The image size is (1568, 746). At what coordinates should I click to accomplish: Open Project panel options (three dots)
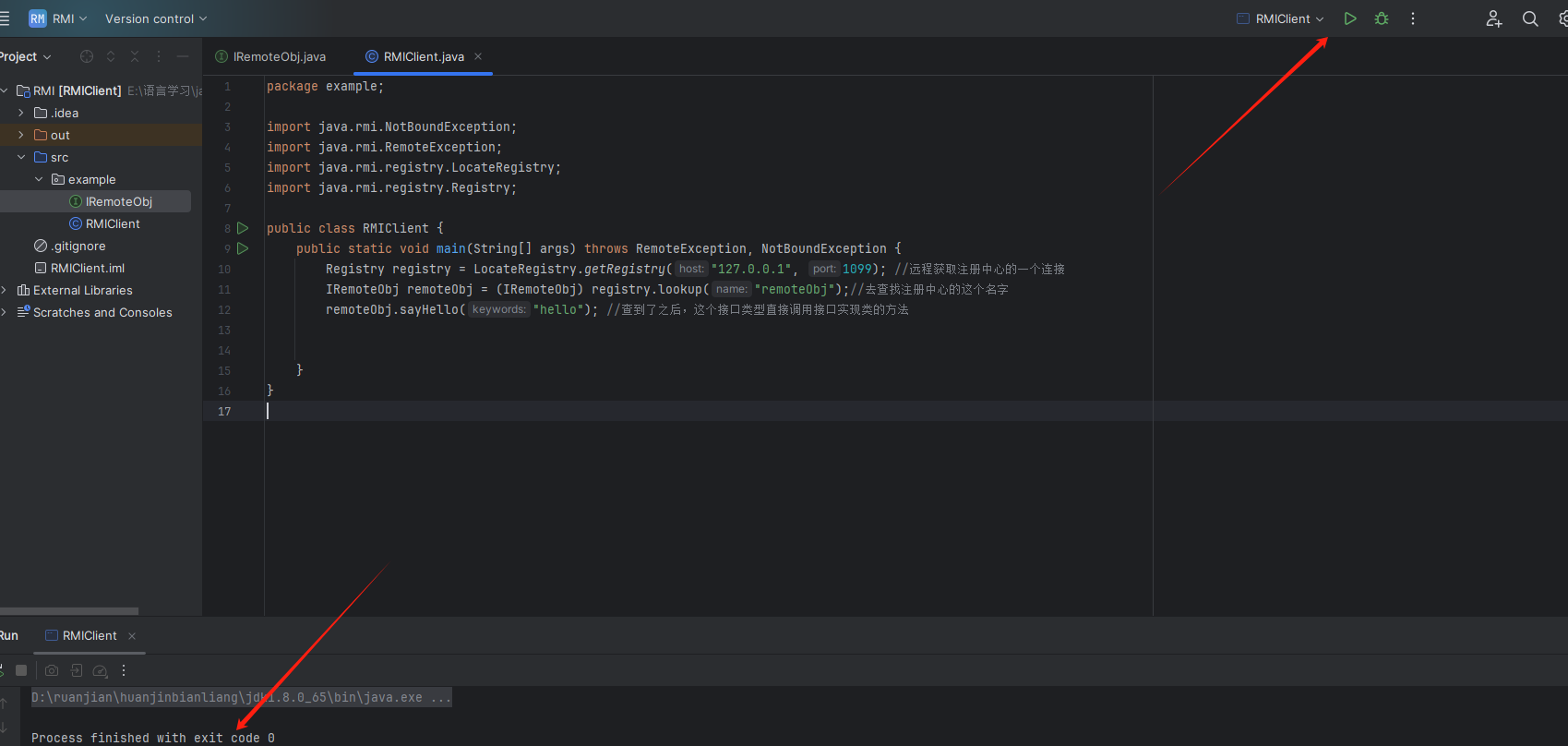pos(159,56)
